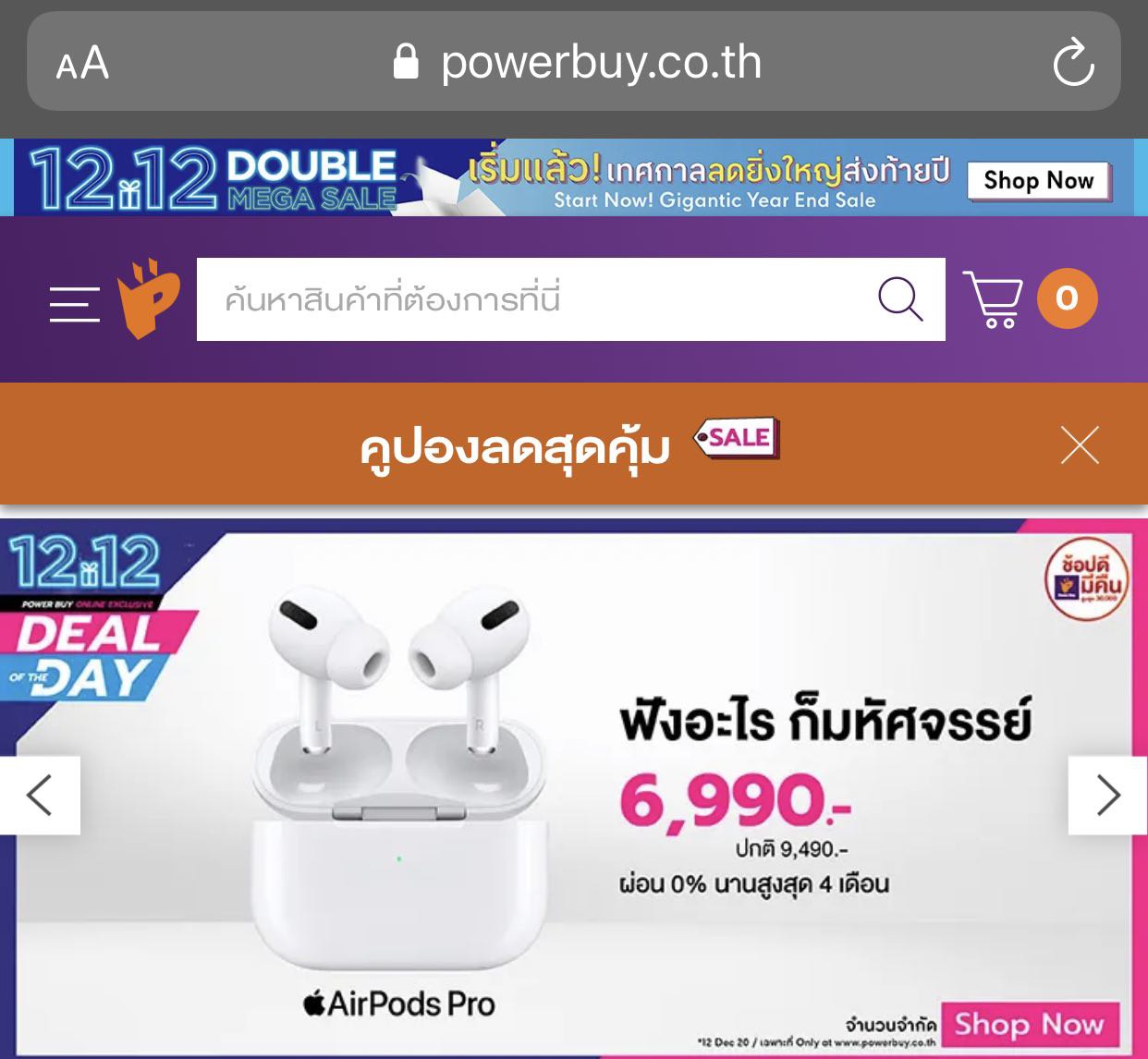Screen dimensions: 1148x1059
Task: Click the product search input field
Action: click(x=536, y=299)
